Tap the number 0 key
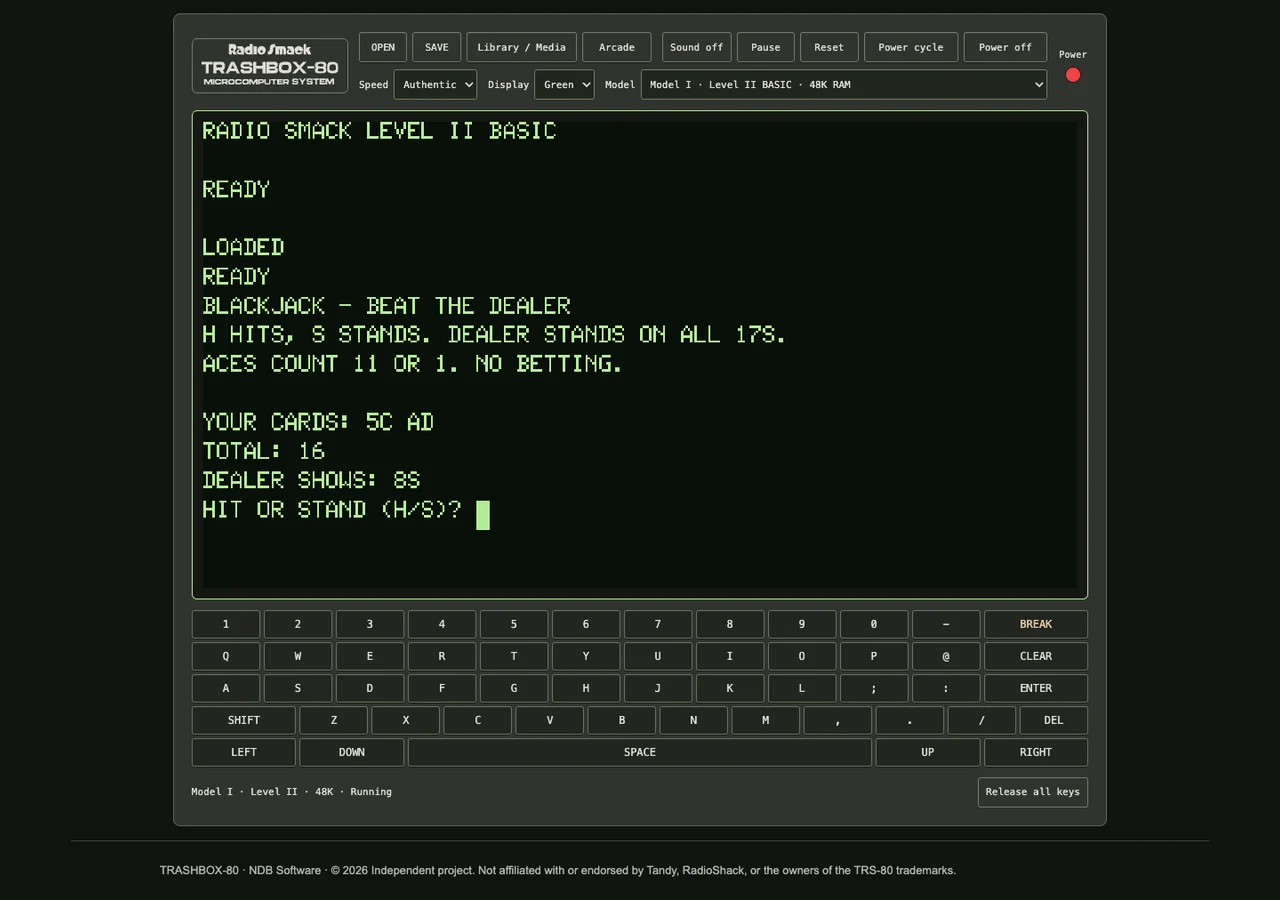1280x900 pixels. tap(874, 624)
